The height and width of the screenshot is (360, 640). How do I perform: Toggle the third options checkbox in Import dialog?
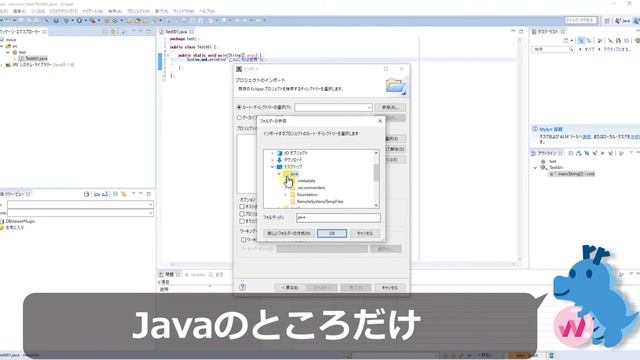pyautogui.click(x=242, y=221)
